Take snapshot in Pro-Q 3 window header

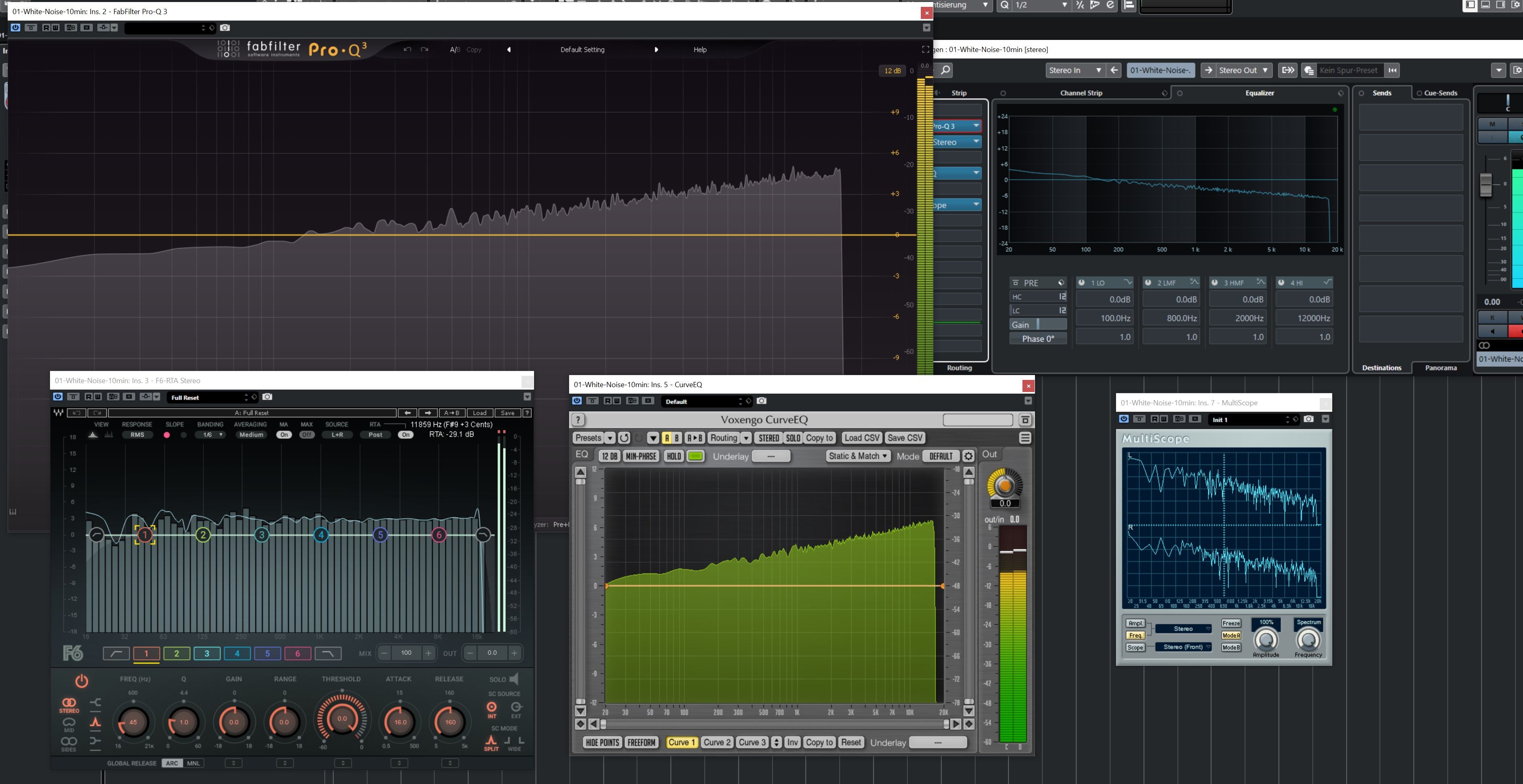pyautogui.click(x=225, y=28)
